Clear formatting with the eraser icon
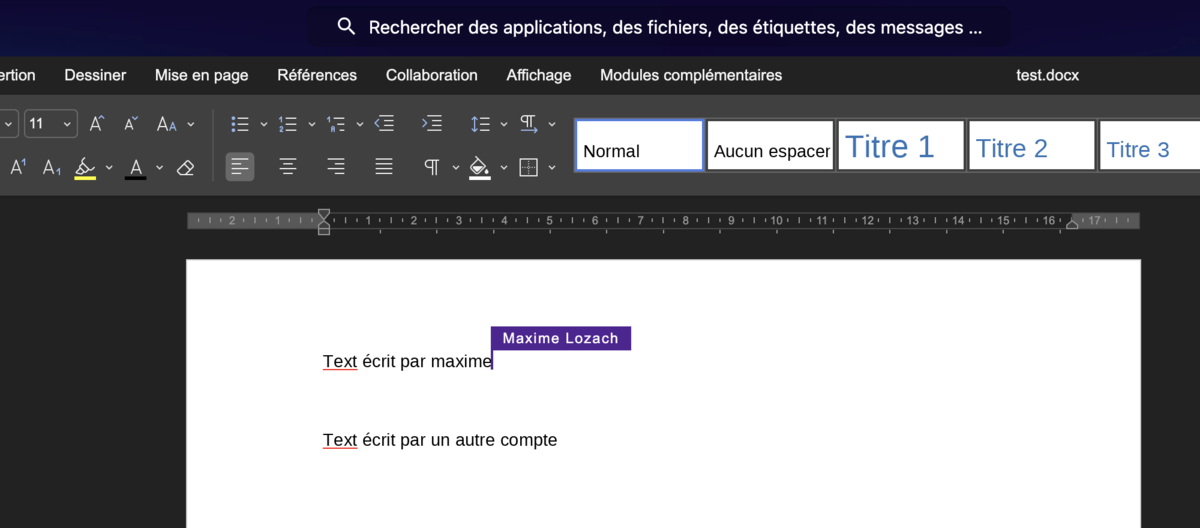Viewport: 1200px width, 528px height. coord(185,168)
